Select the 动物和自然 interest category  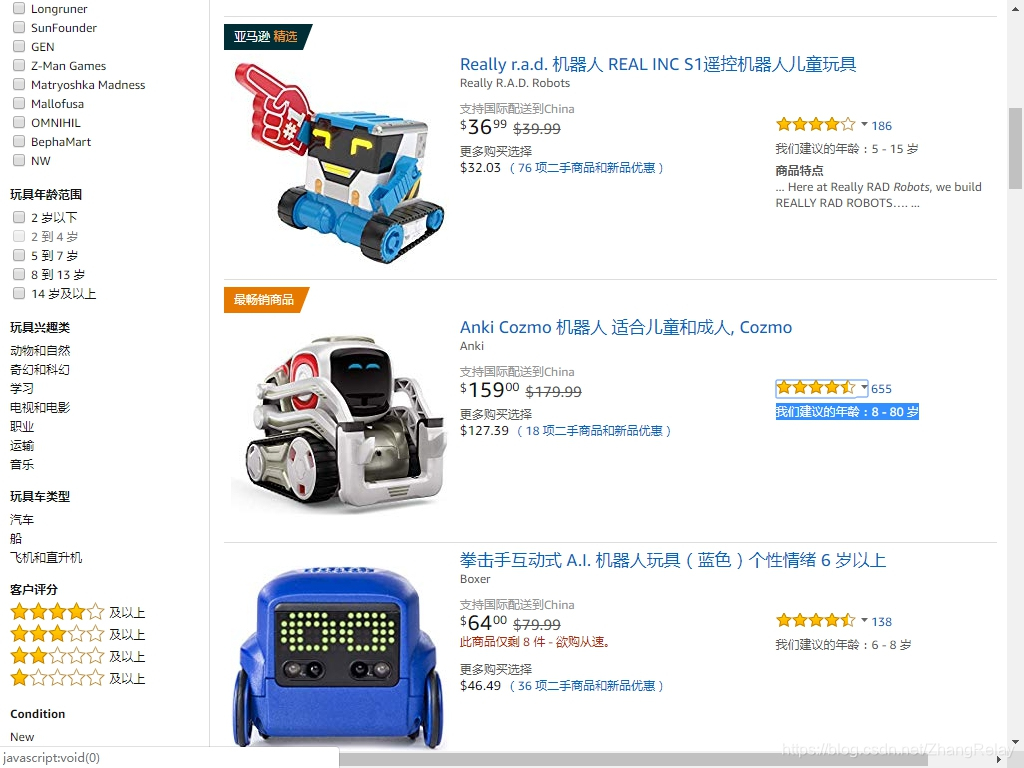(40, 351)
